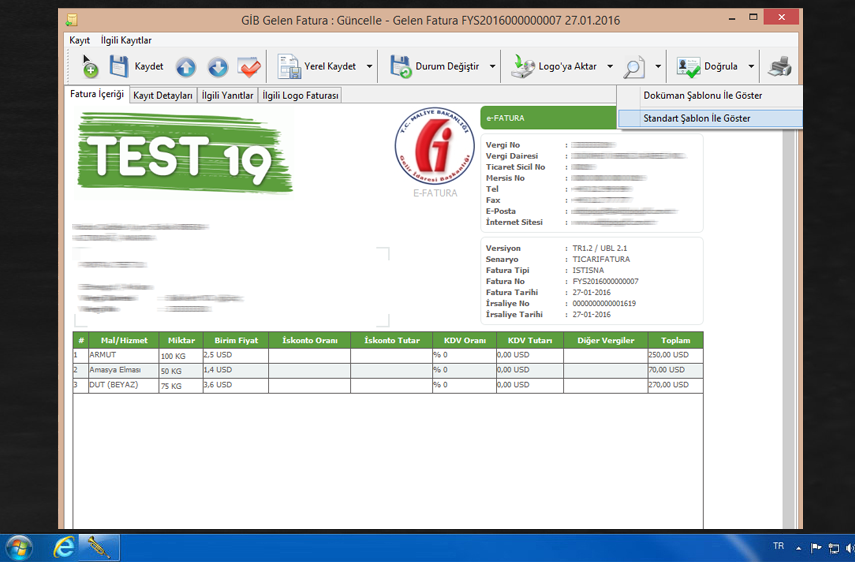This screenshot has height=562, width=855.
Task: Click the TR language indicator in tray
Action: point(779,546)
